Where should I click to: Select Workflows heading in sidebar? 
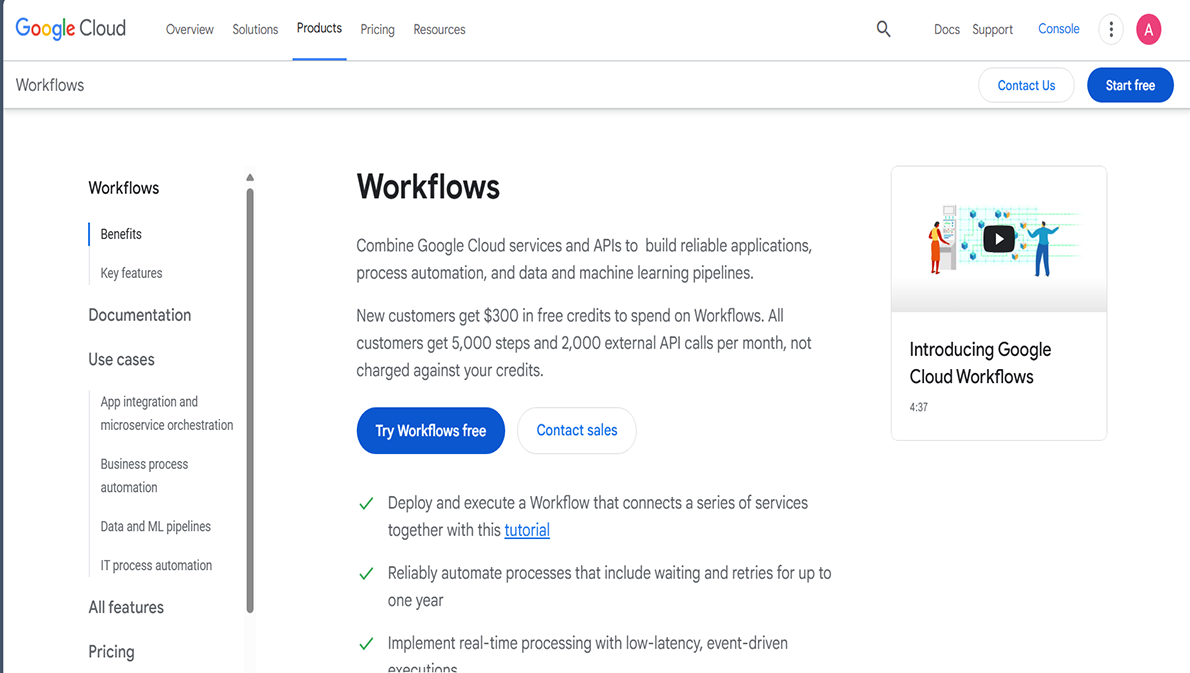pos(124,188)
